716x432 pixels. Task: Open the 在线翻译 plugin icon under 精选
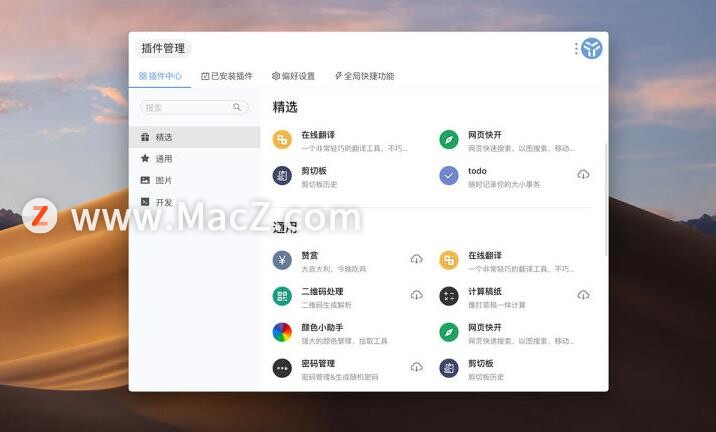pyautogui.click(x=282, y=139)
